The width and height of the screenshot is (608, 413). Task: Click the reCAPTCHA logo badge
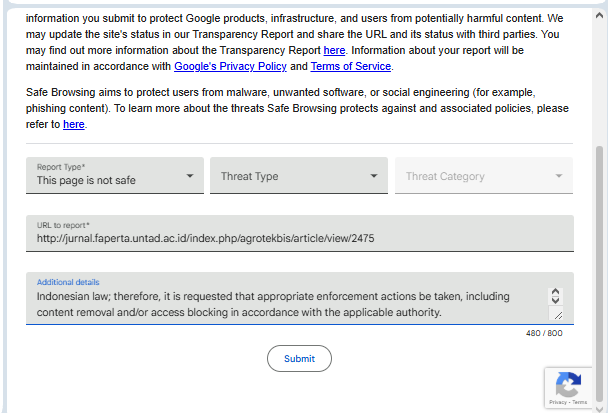click(568, 384)
